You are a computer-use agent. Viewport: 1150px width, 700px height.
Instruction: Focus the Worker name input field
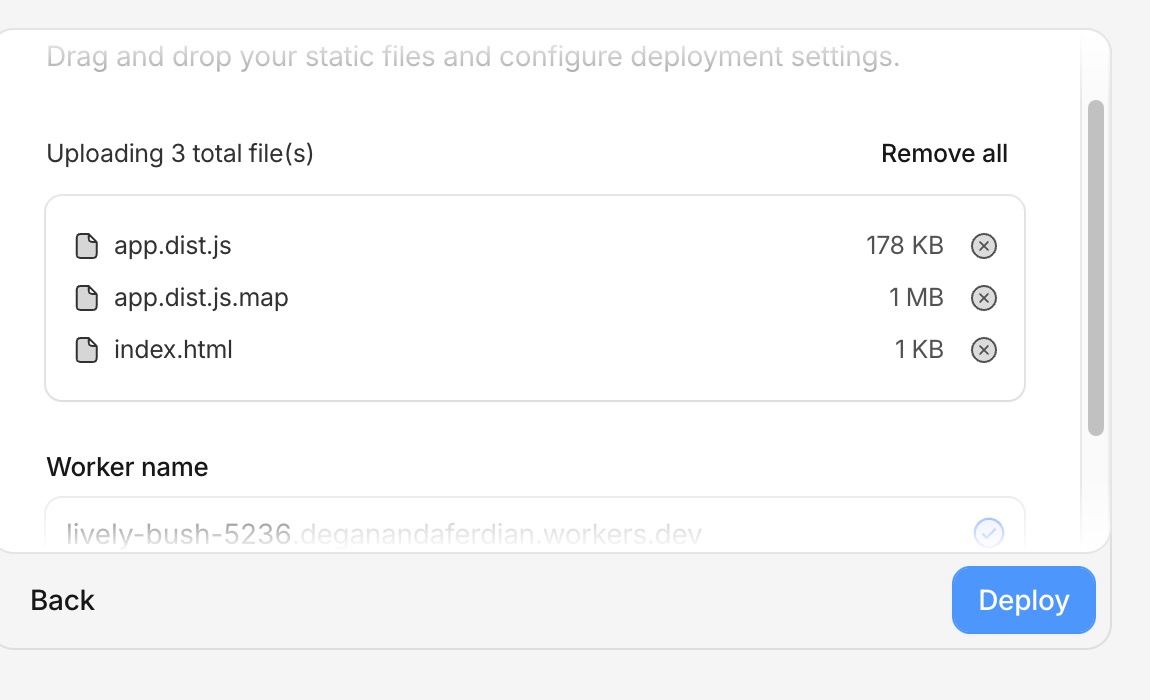point(500,532)
